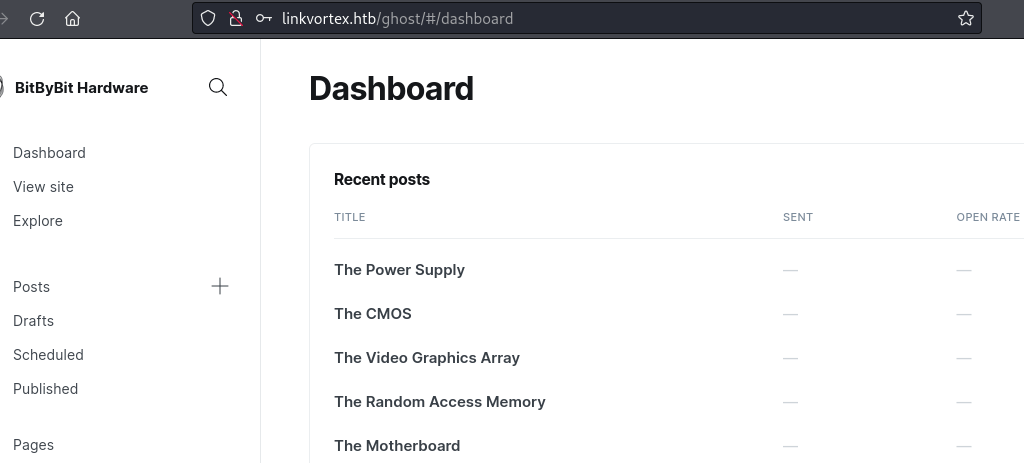
Task: Click the shield tracking protection icon
Action: pos(208,18)
